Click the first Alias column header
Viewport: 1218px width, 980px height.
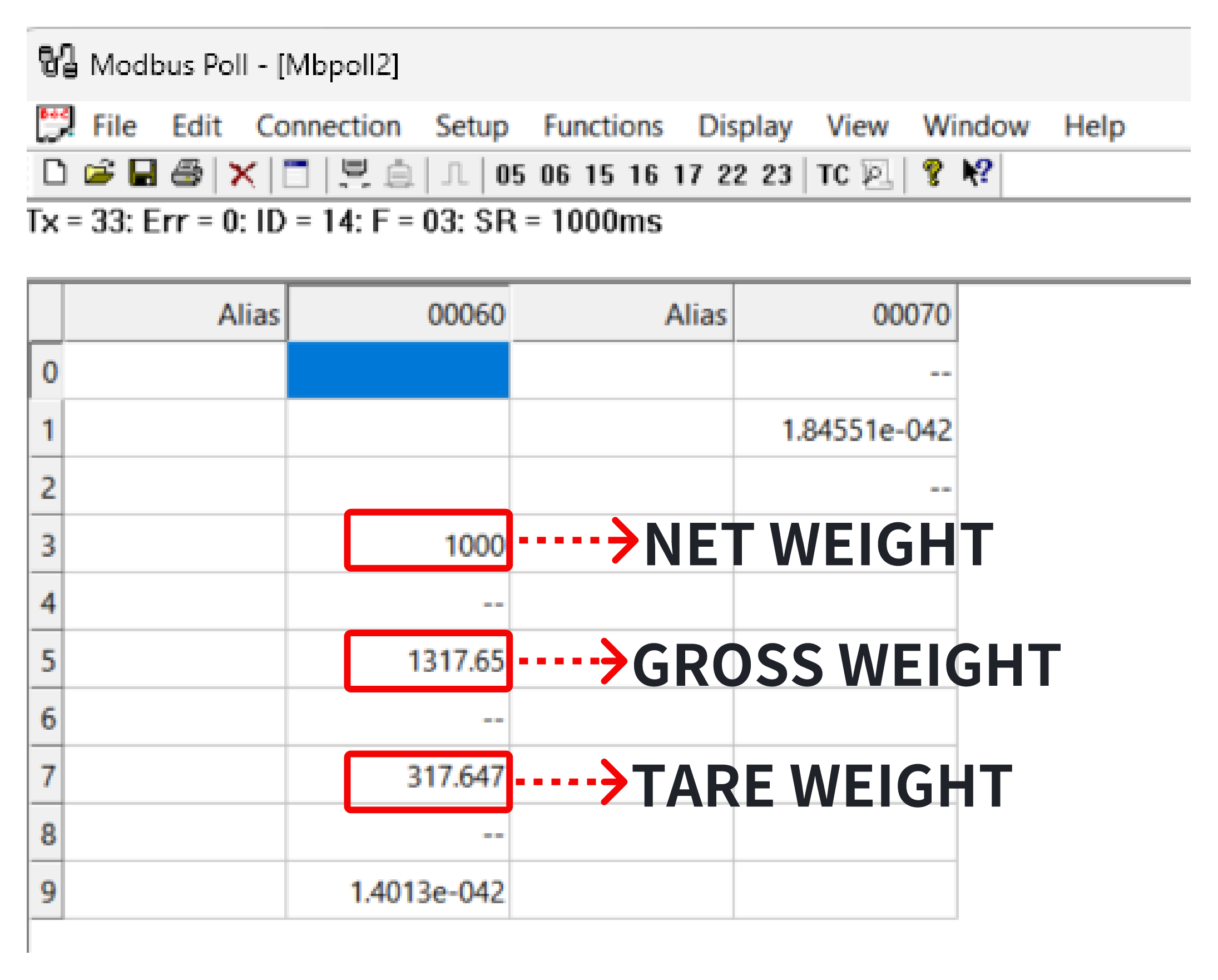tap(175, 314)
